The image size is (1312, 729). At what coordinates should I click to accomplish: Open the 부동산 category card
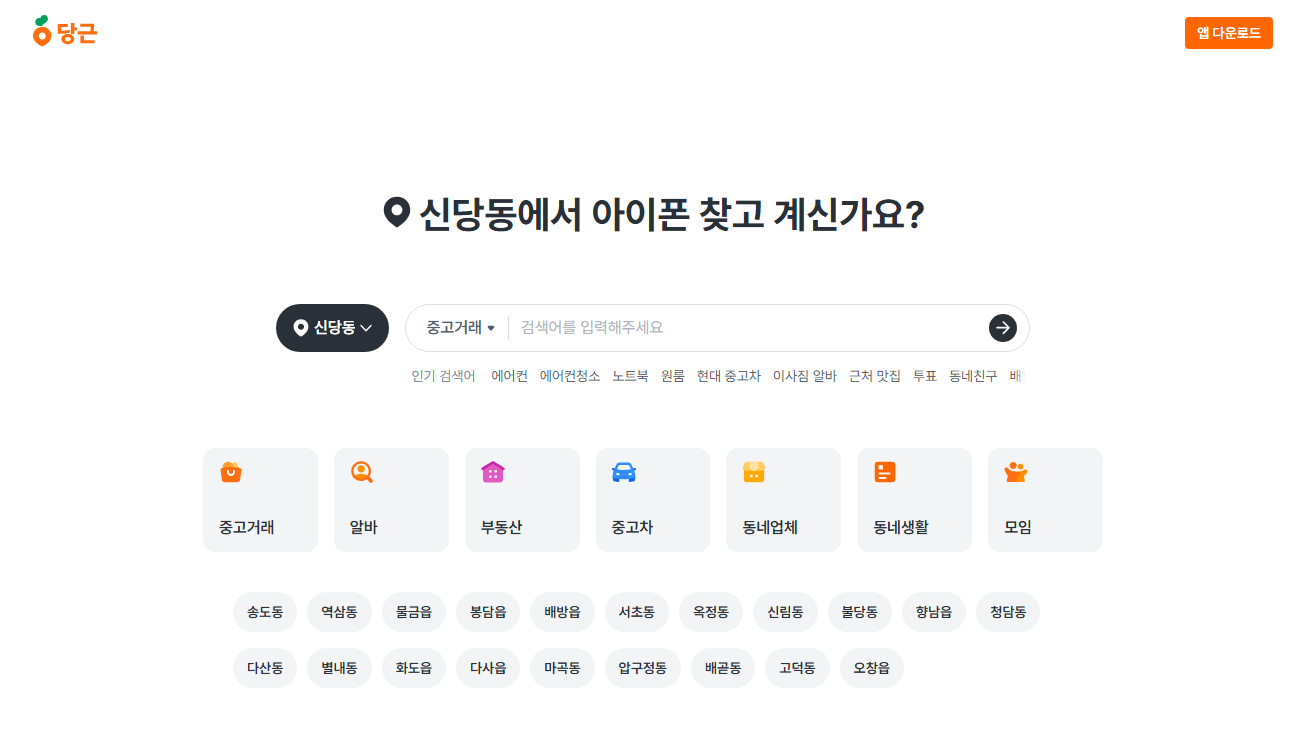522,500
